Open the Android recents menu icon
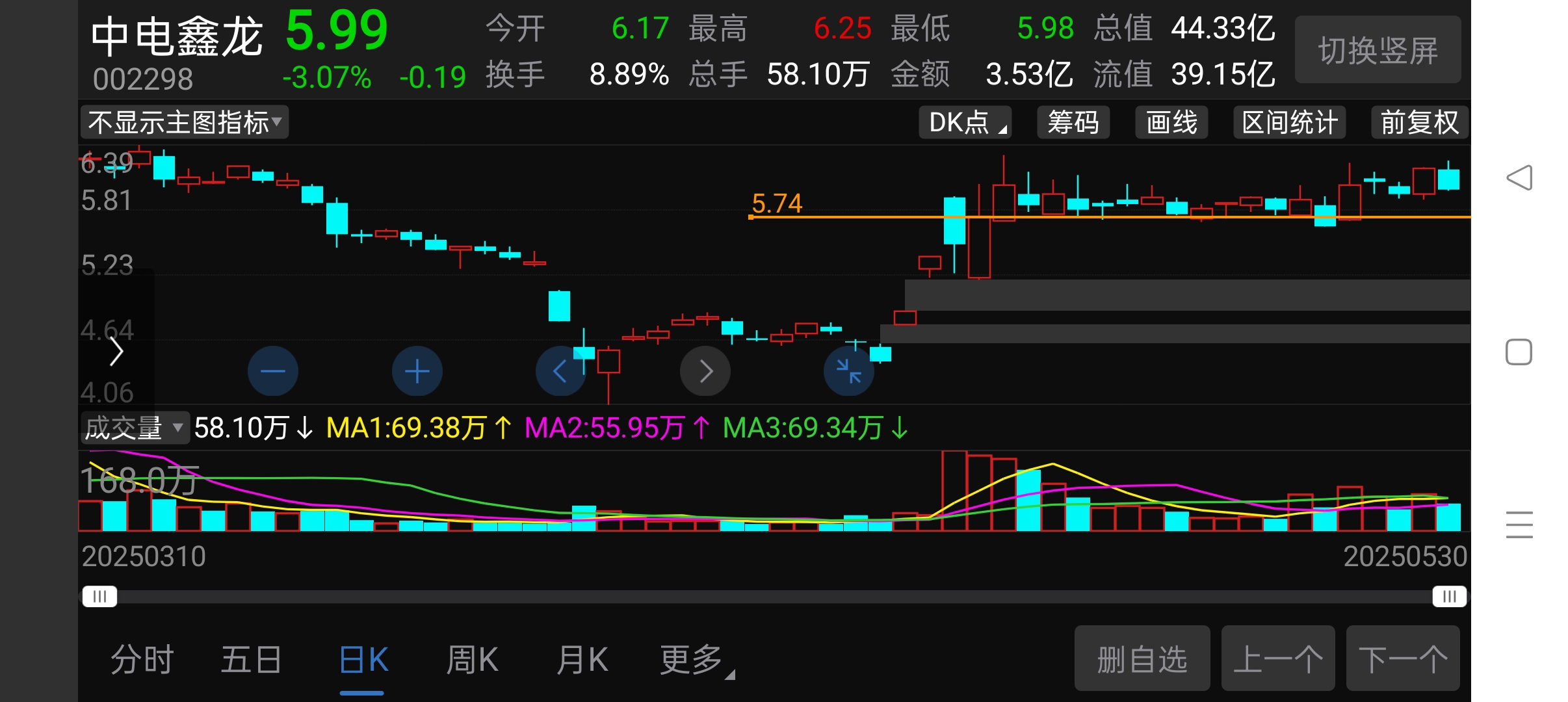The height and width of the screenshot is (702, 1568). tap(1519, 525)
